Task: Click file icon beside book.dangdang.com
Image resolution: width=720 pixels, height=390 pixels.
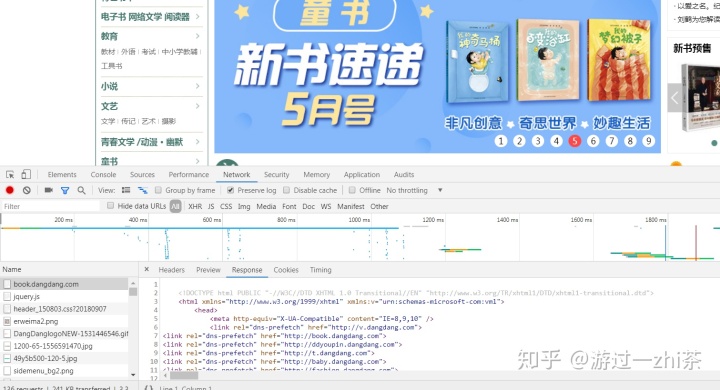Action: click(x=7, y=284)
